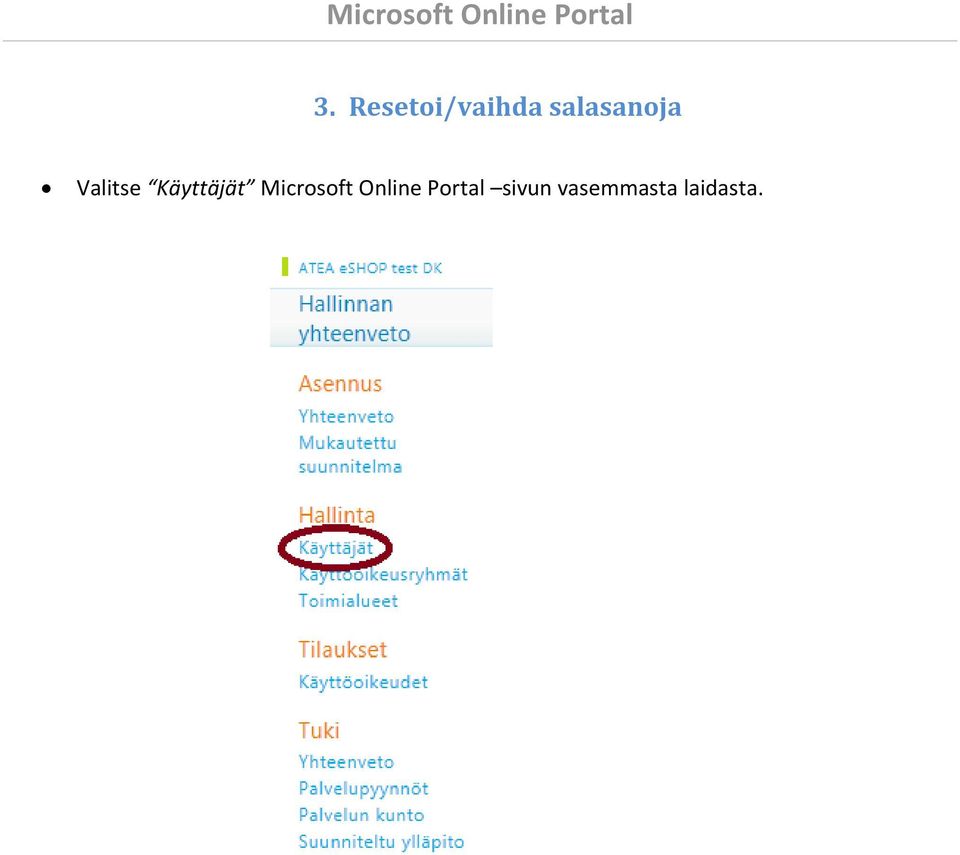Click the Tuki section heading
This screenshot has height=855, width=960.
[319, 731]
